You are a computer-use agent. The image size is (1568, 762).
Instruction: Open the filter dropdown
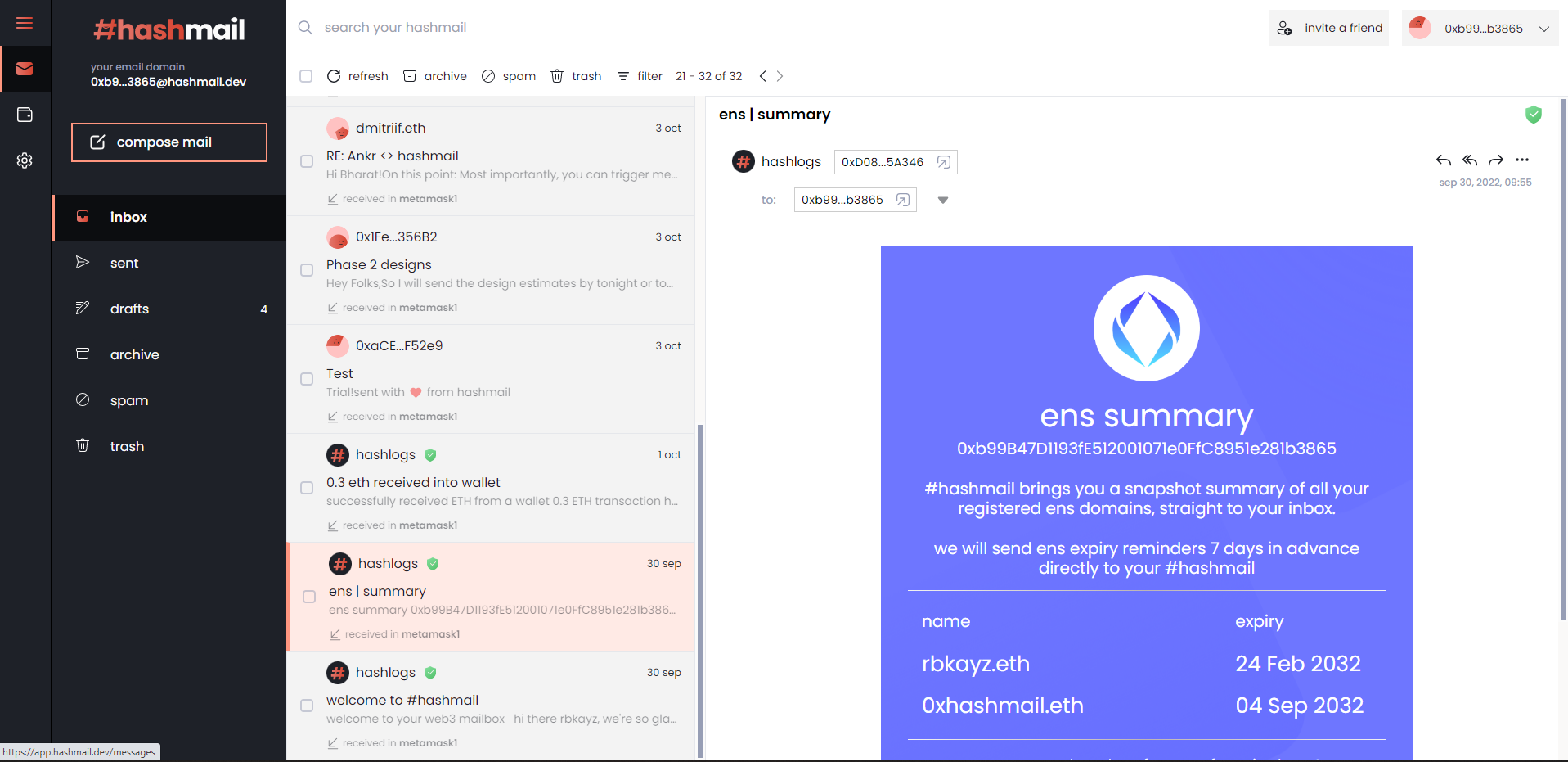coord(640,76)
